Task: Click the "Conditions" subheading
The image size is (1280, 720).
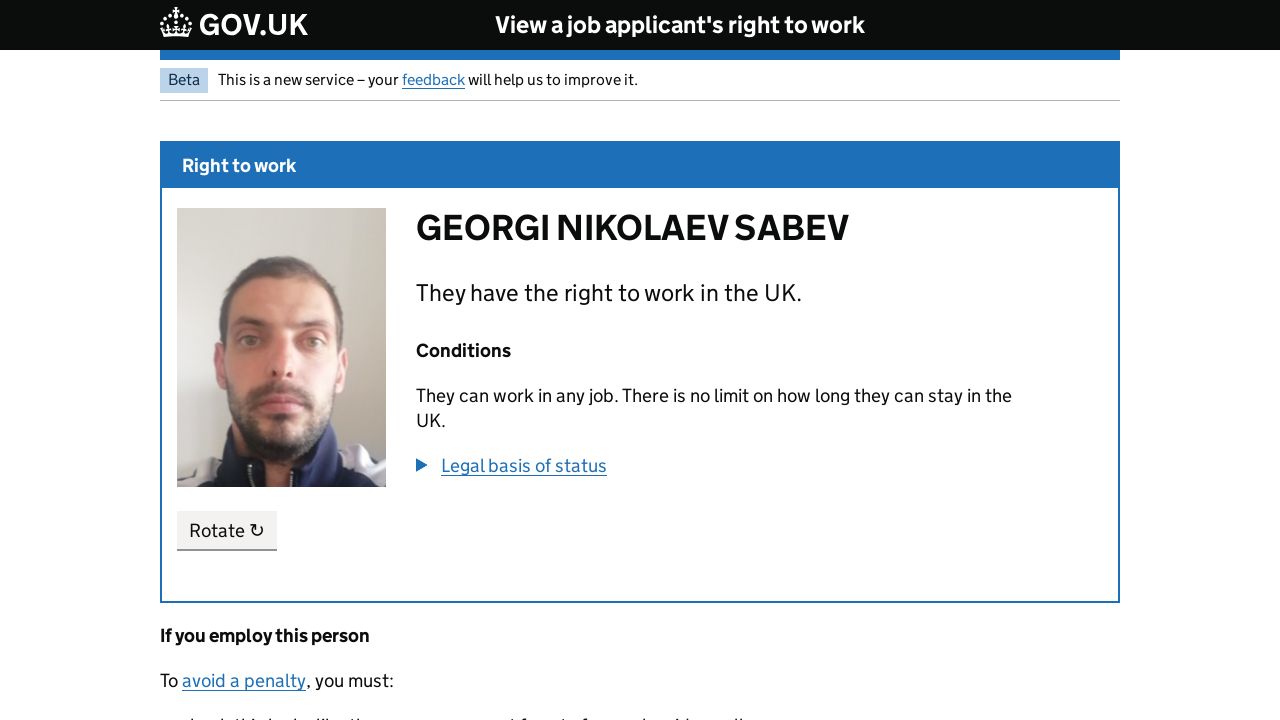Action: (x=463, y=351)
